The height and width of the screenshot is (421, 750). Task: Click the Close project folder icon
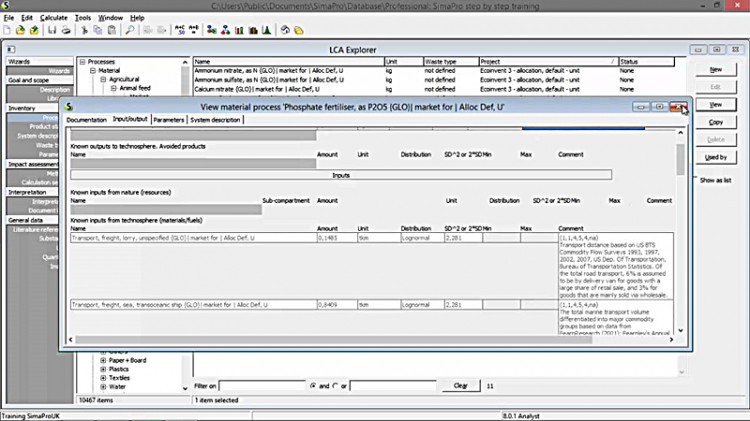point(34,30)
